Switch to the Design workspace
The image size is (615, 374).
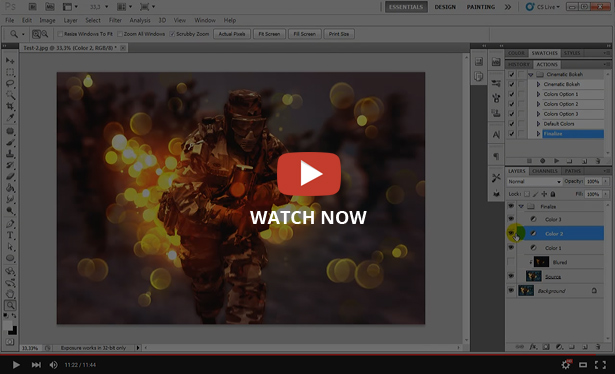pyautogui.click(x=445, y=7)
